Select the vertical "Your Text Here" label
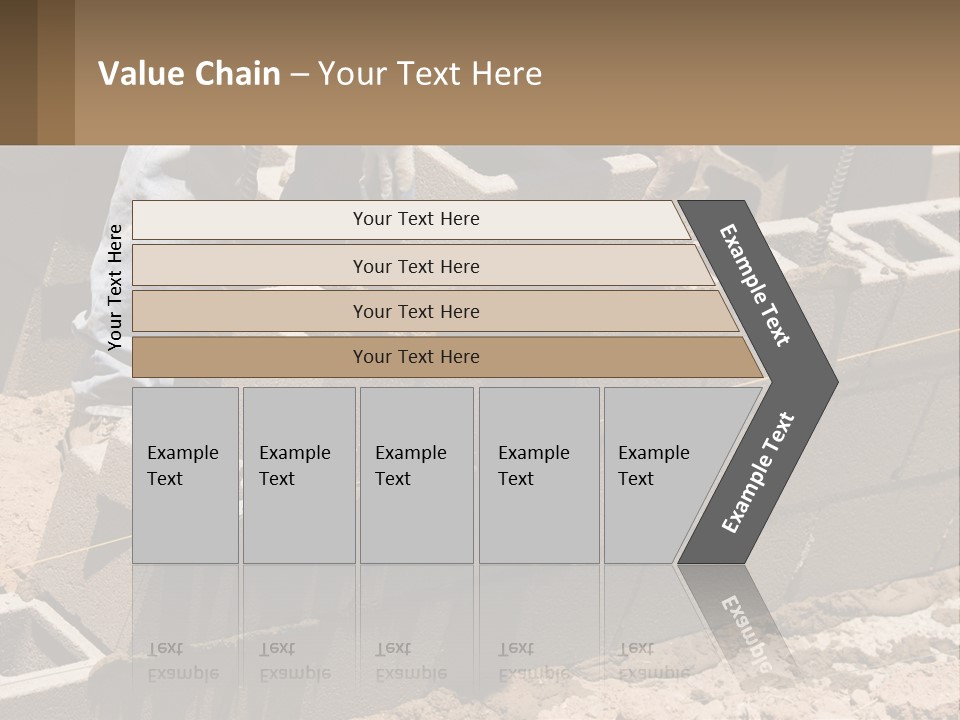This screenshot has width=960, height=720. click(x=115, y=287)
